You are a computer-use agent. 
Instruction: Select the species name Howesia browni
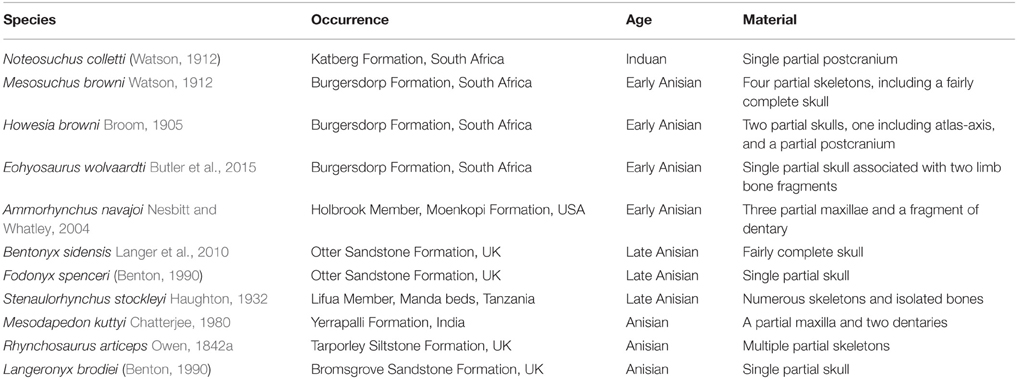pos(51,125)
